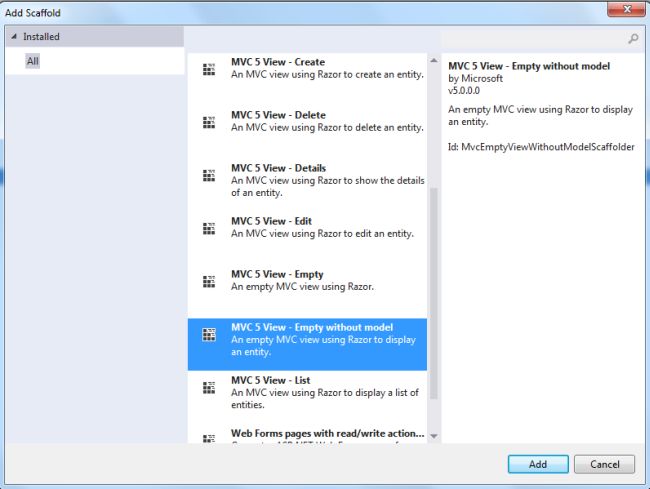Click the Web Forms pages scaffold icon

(209, 438)
